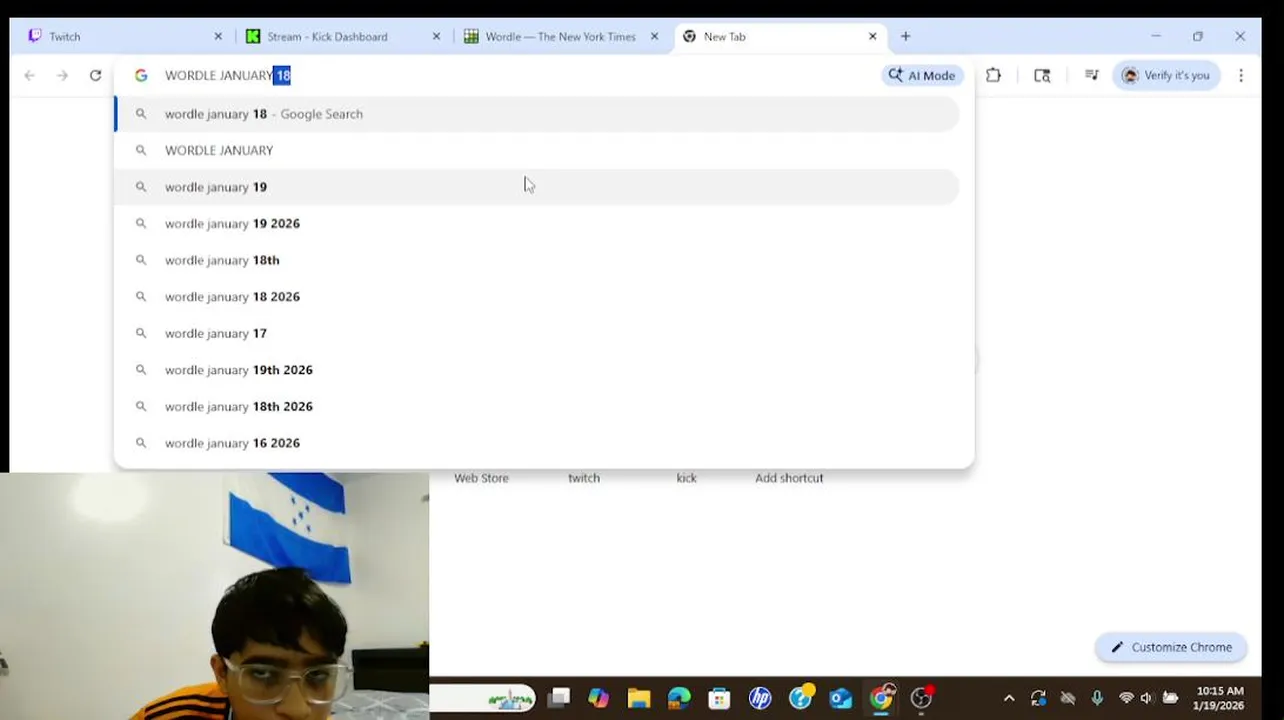Viewport: 1284px width, 720px height.
Task: Click the Google G icon in address bar
Action: 141,75
